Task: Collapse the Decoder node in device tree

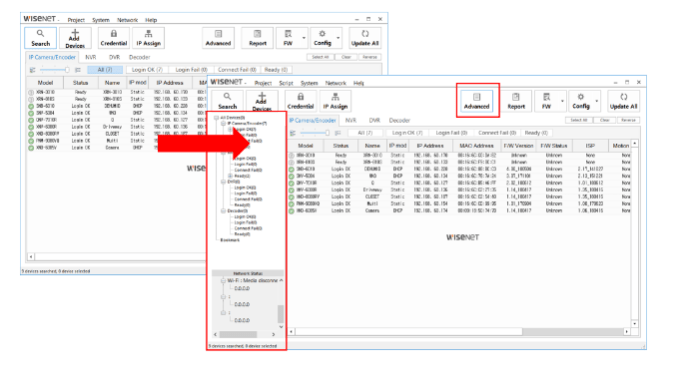Action: tap(223, 211)
